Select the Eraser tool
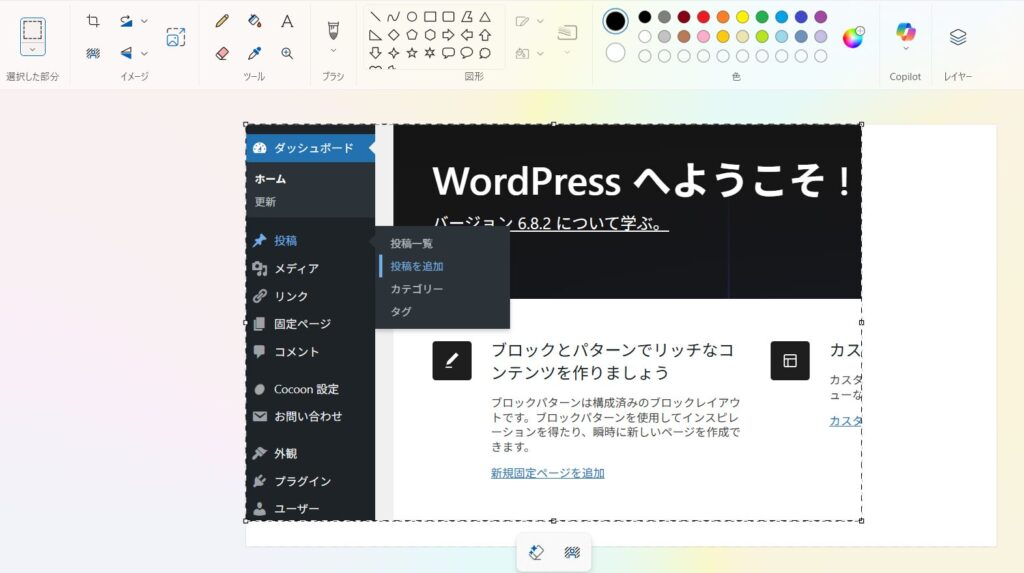 point(222,53)
